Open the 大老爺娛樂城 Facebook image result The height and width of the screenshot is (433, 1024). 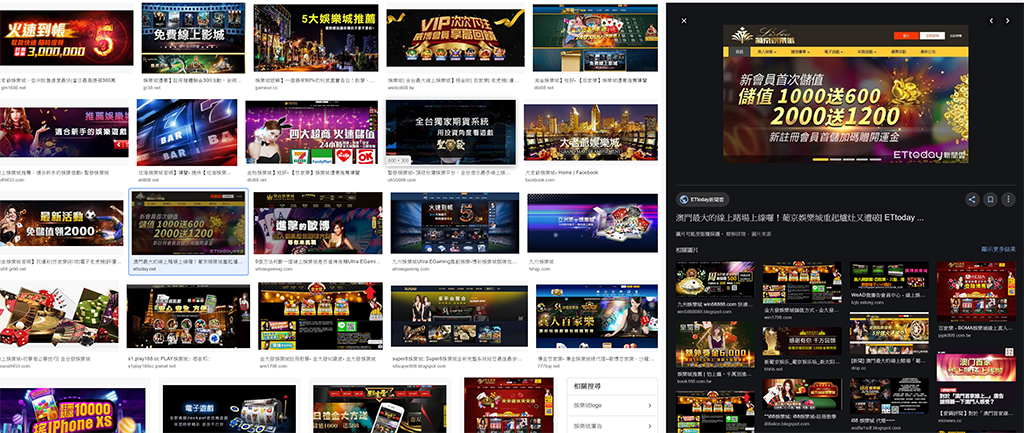(590, 133)
